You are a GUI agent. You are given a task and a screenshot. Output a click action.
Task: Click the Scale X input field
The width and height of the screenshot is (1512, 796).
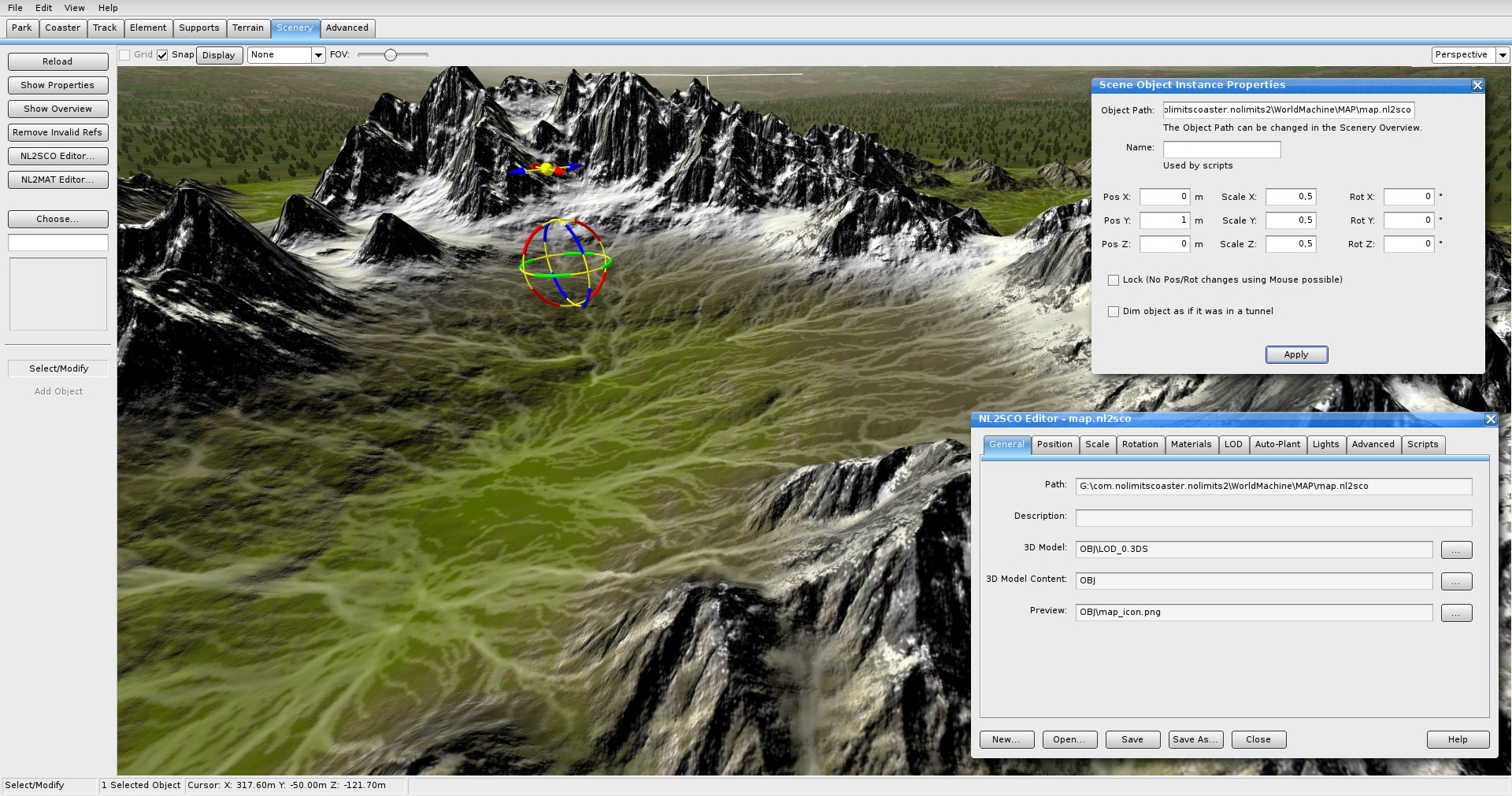(1291, 197)
